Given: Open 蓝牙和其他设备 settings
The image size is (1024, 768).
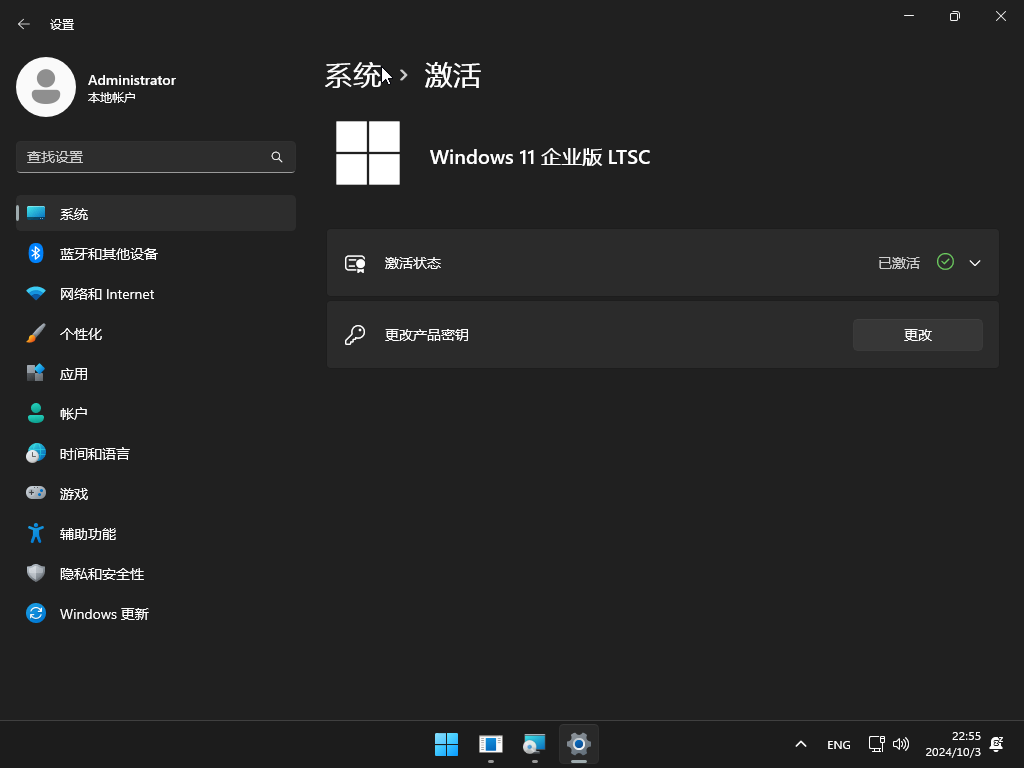Looking at the screenshot, I should (155, 253).
